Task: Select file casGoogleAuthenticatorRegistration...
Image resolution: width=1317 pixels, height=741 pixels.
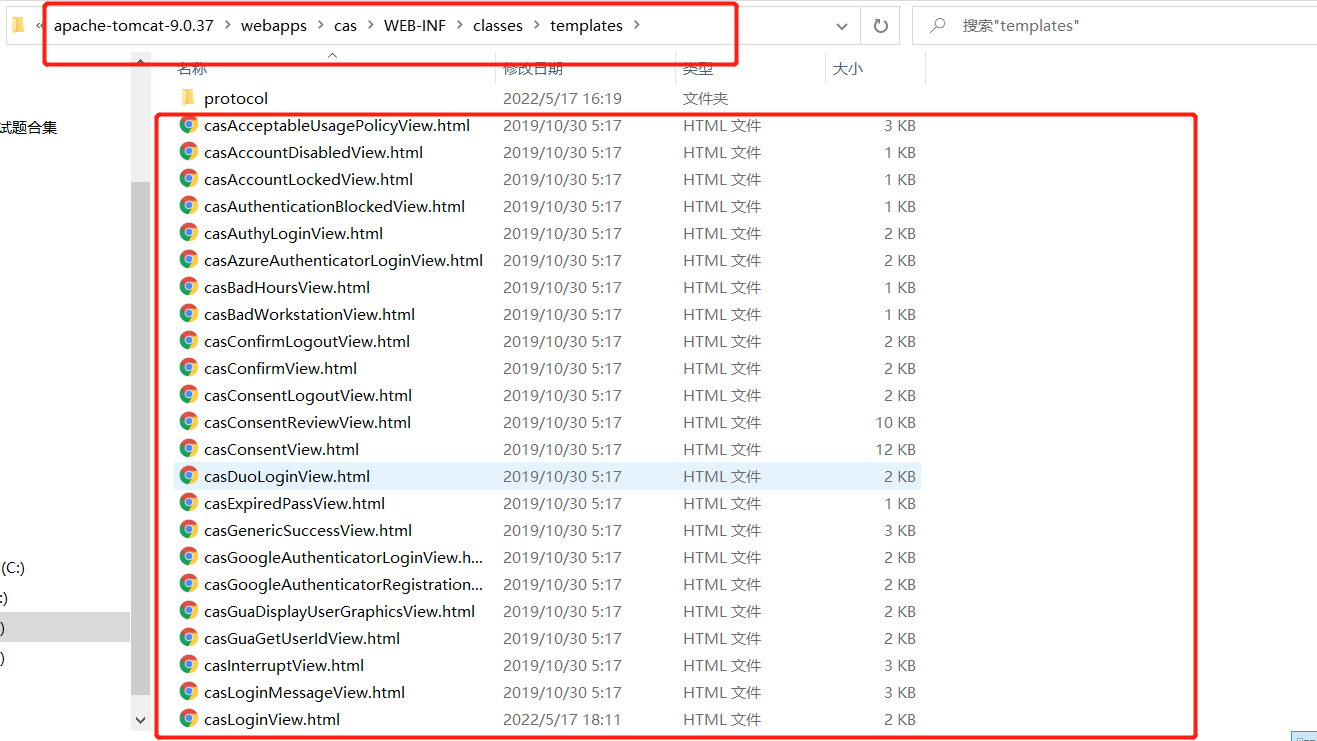Action: pyautogui.click(x=343, y=584)
